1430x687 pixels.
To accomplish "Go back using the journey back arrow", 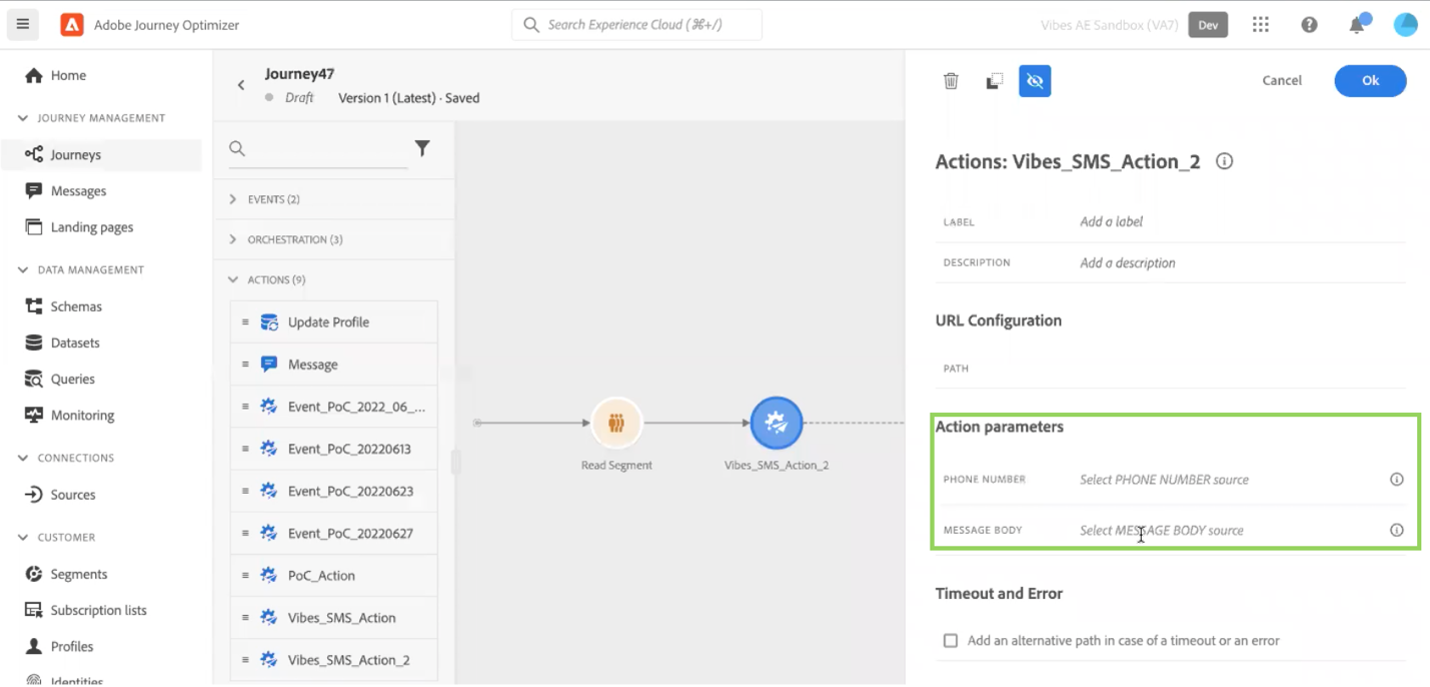I will click(x=241, y=85).
